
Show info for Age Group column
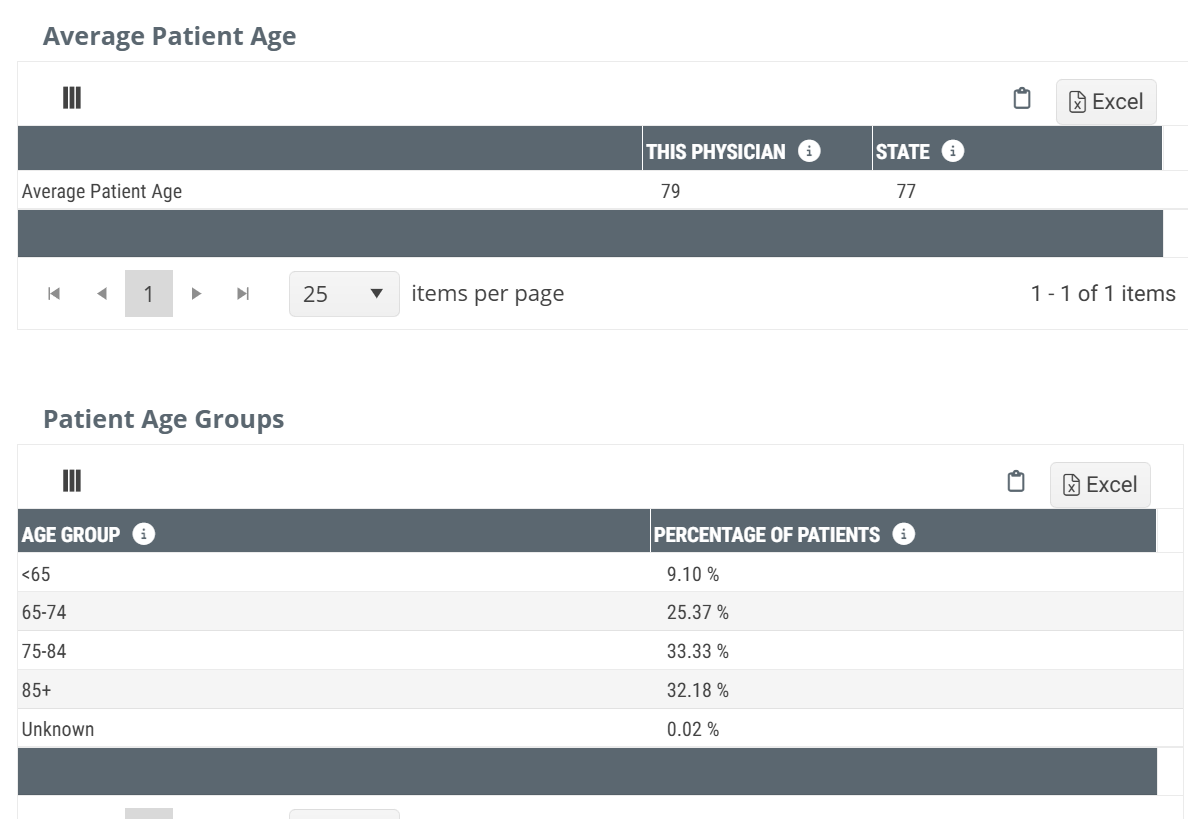point(144,534)
